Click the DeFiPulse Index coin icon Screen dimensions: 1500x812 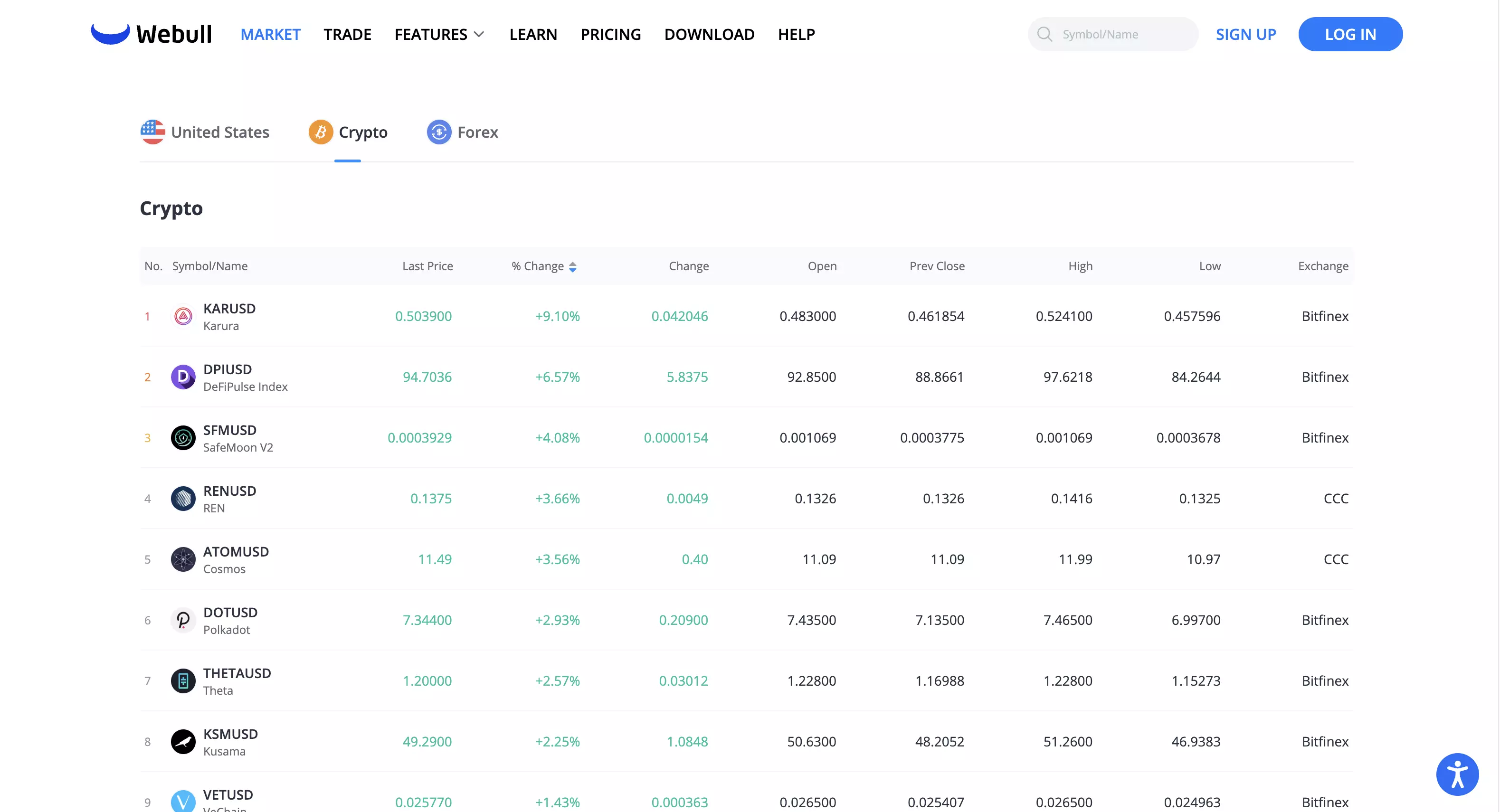pyautogui.click(x=183, y=377)
